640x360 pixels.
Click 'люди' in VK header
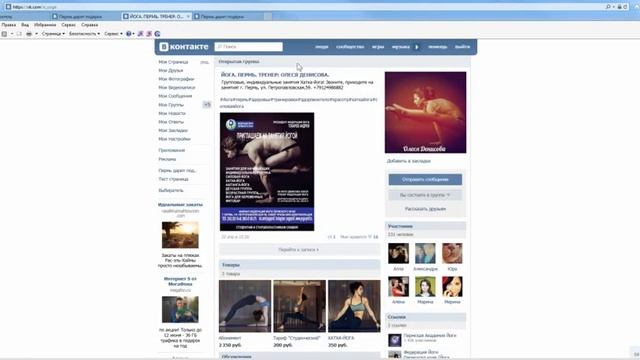coord(322,47)
